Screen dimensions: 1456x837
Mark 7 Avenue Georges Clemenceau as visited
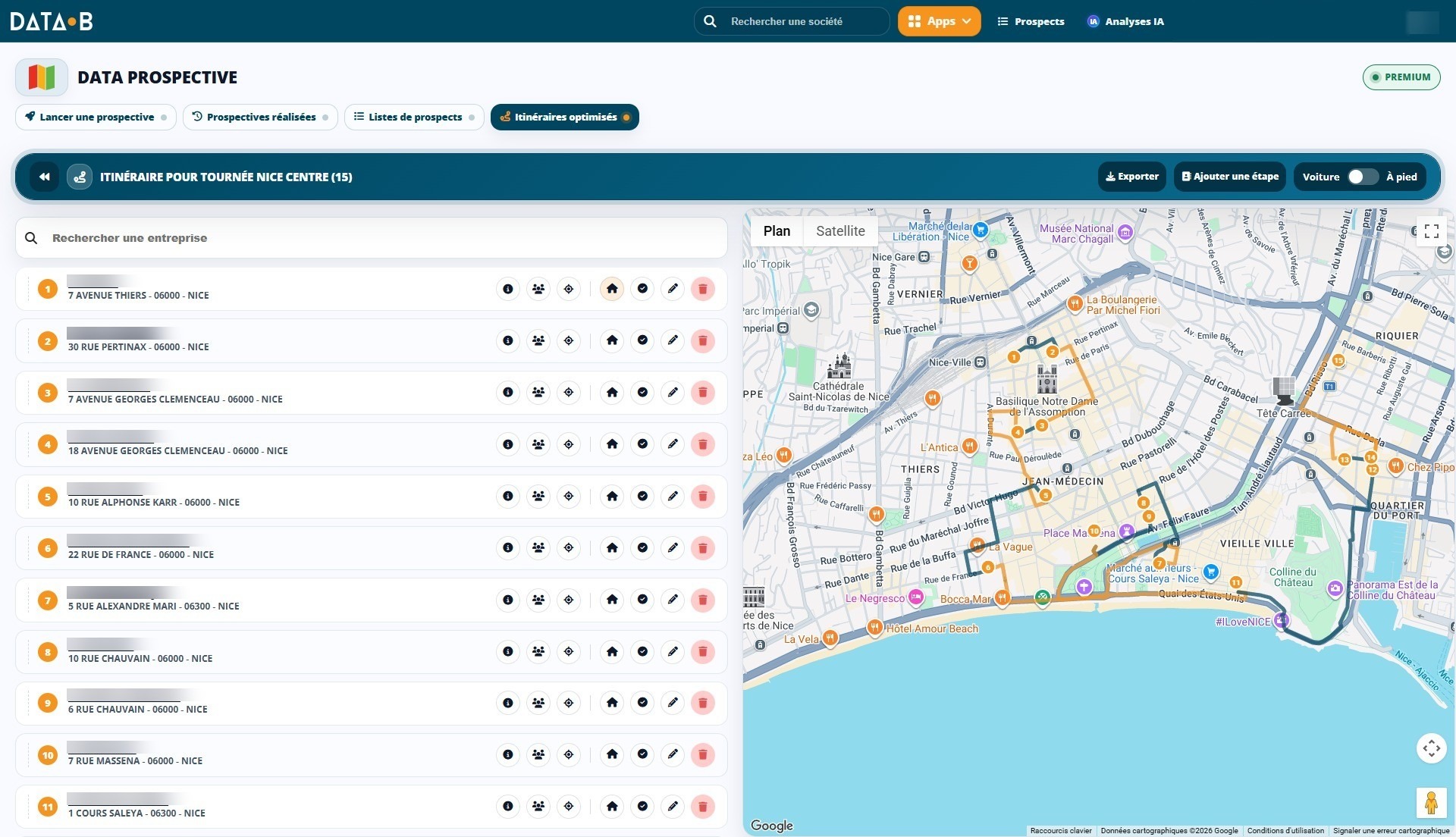tap(642, 392)
